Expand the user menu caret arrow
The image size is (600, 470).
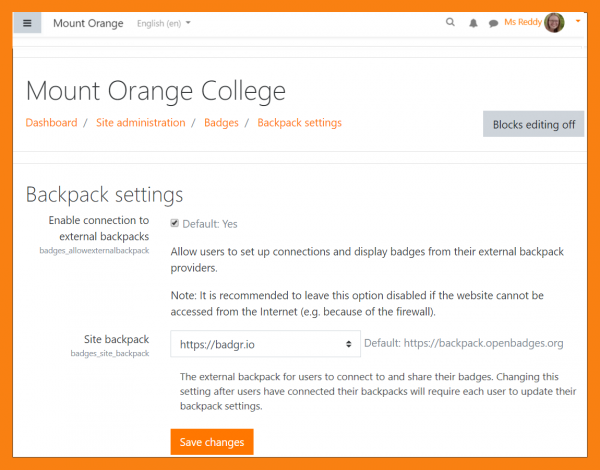click(578, 21)
